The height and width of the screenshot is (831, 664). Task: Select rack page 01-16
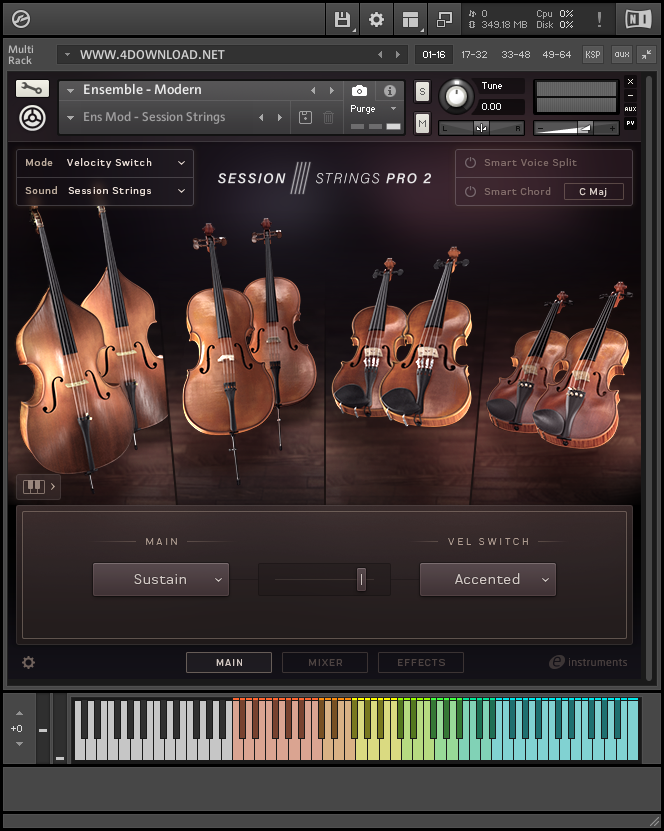coord(433,54)
